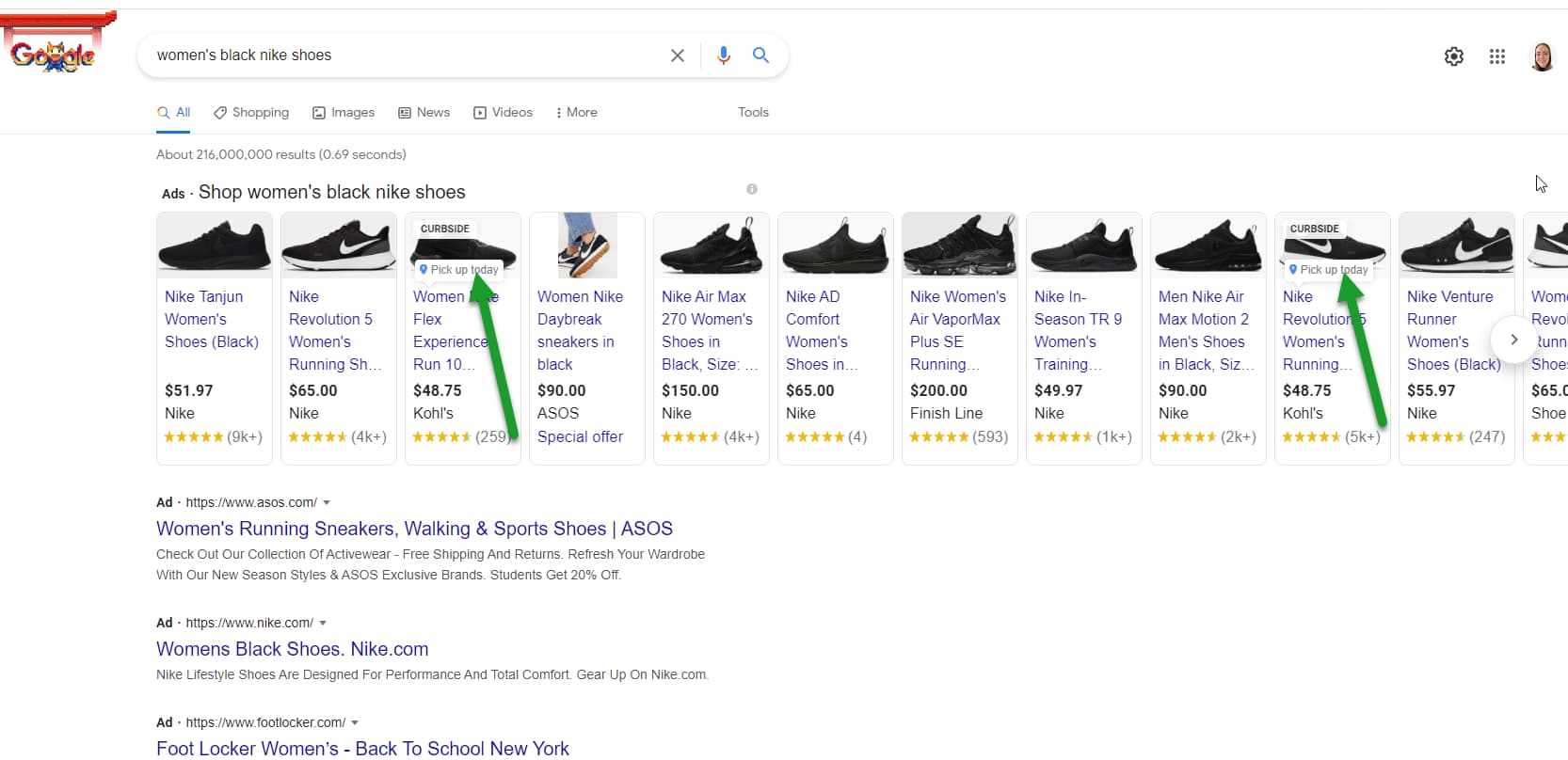
Task: Expand the footlocker.com ad URL dropdown arrow
Action: tap(355, 723)
